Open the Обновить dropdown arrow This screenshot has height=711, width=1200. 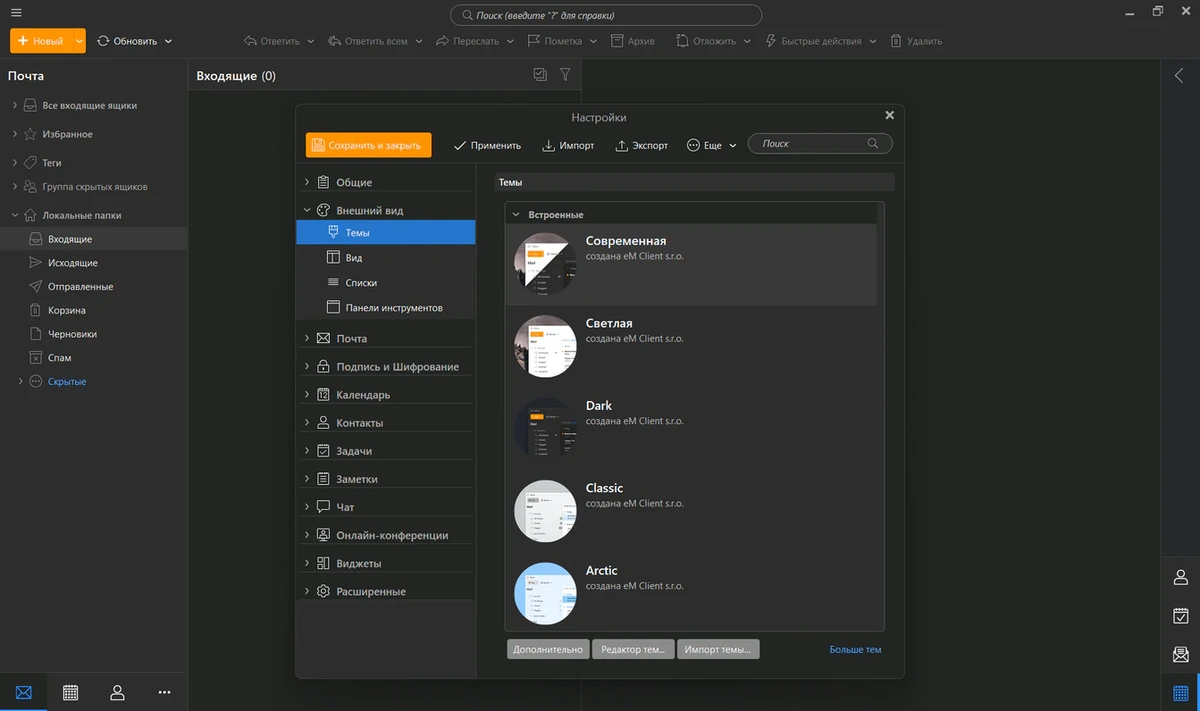point(168,41)
